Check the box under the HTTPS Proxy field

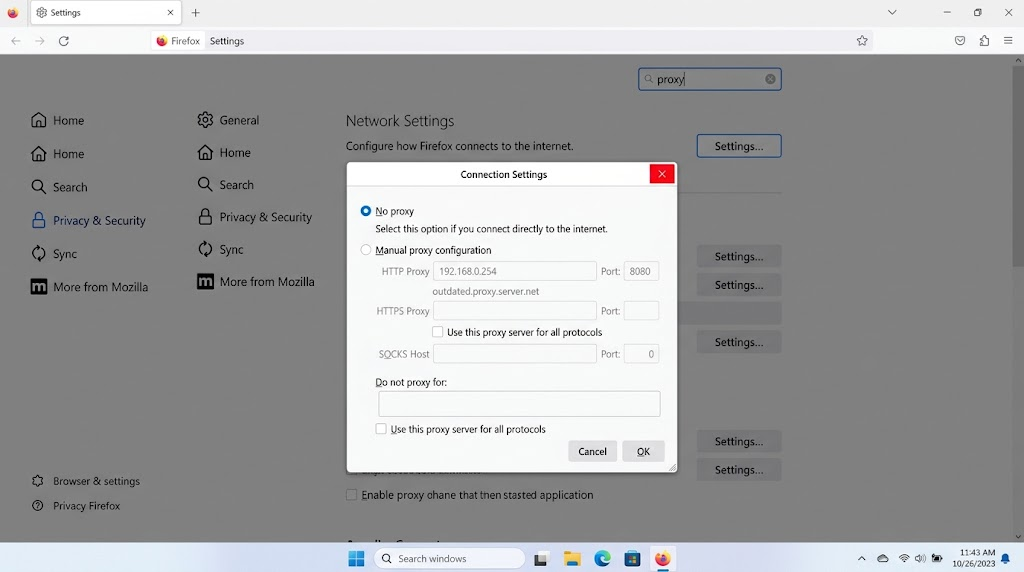(438, 332)
